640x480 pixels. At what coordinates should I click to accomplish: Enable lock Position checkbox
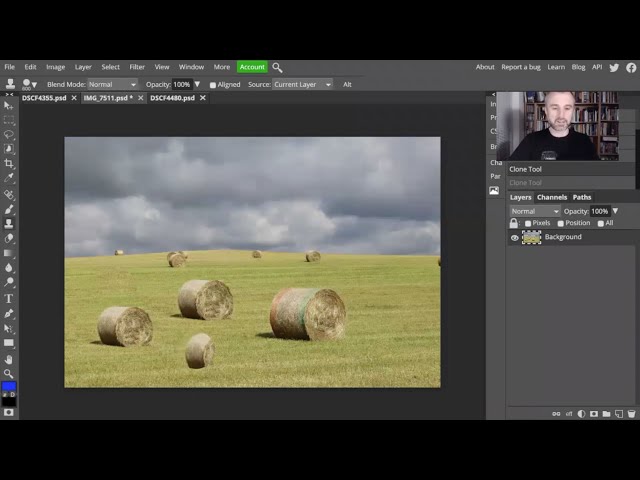[x=560, y=223]
